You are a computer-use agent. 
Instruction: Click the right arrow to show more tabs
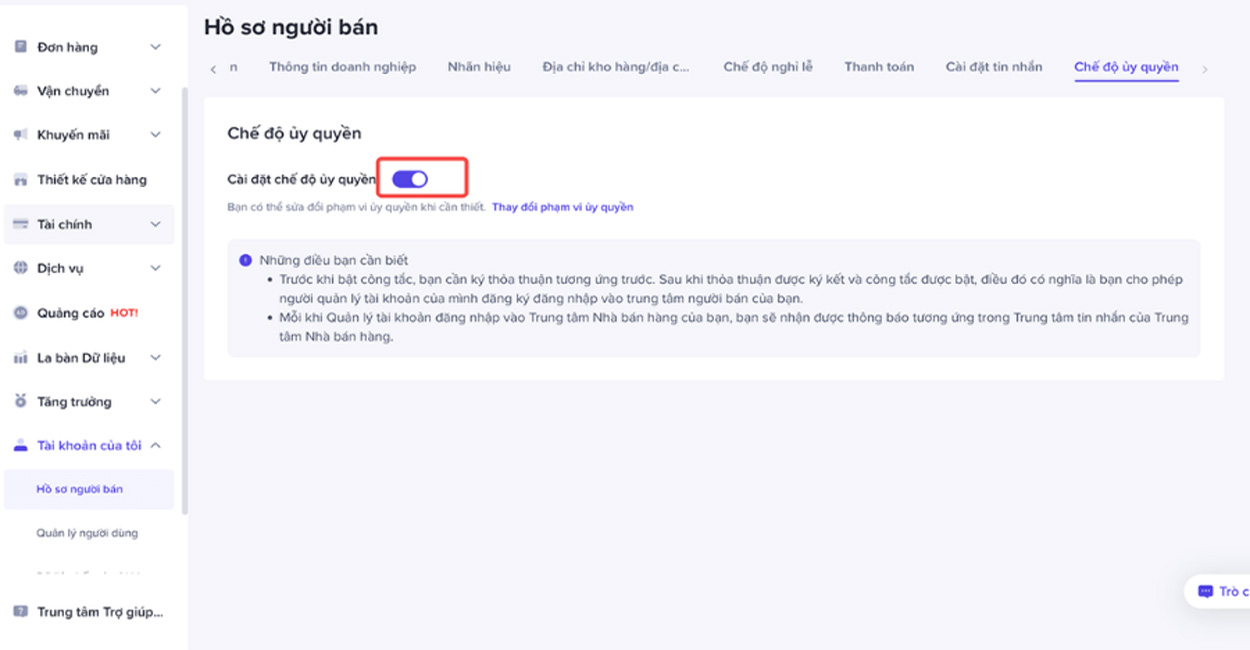click(1205, 69)
